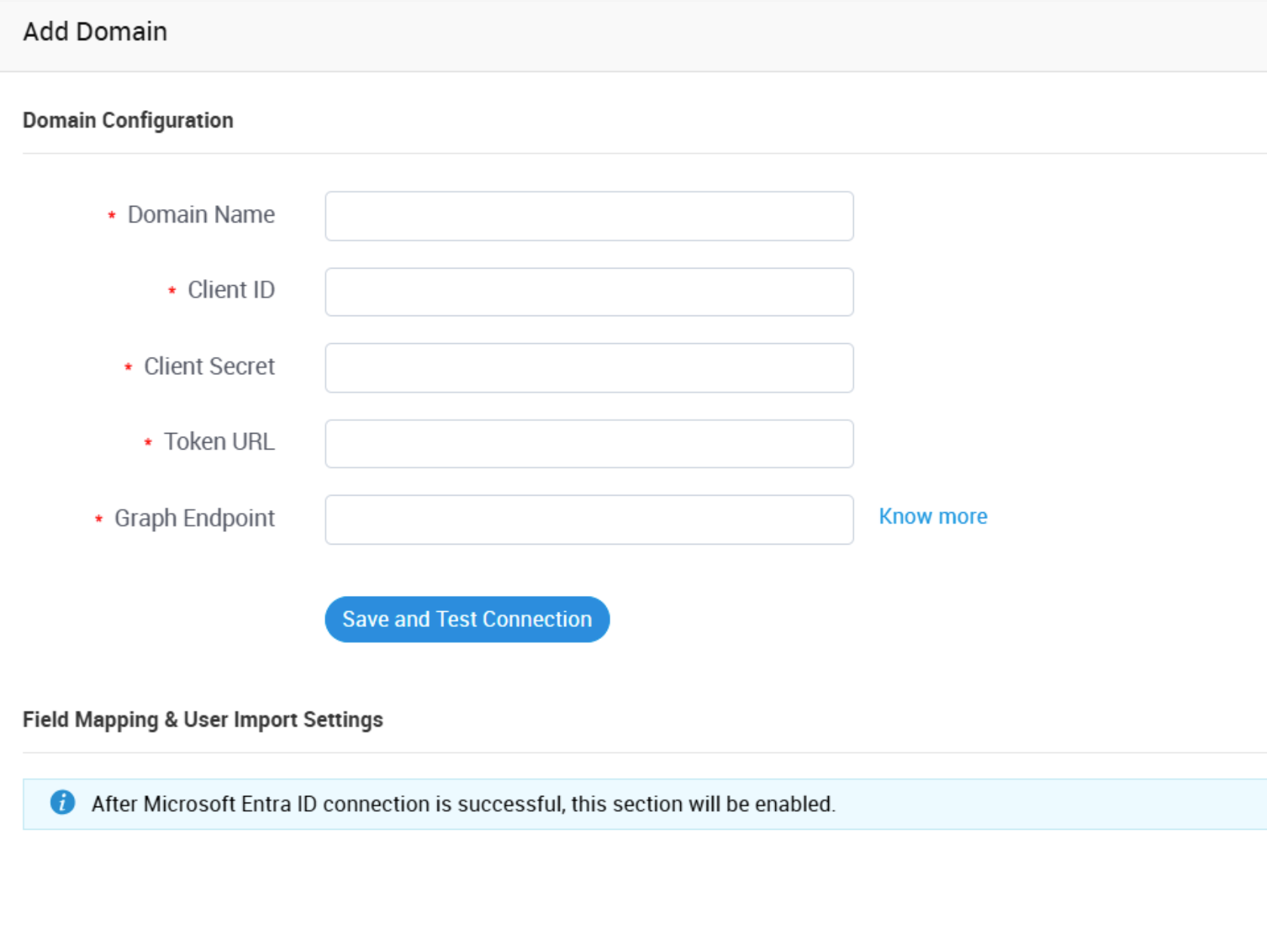
Task: Click Field Mapping & User Import Settings heading
Action: 203,720
